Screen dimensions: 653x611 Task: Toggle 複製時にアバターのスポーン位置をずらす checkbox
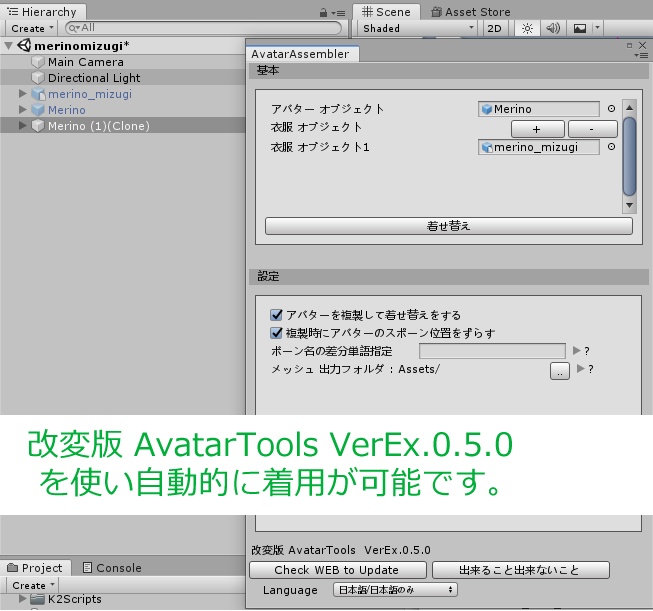(x=276, y=333)
